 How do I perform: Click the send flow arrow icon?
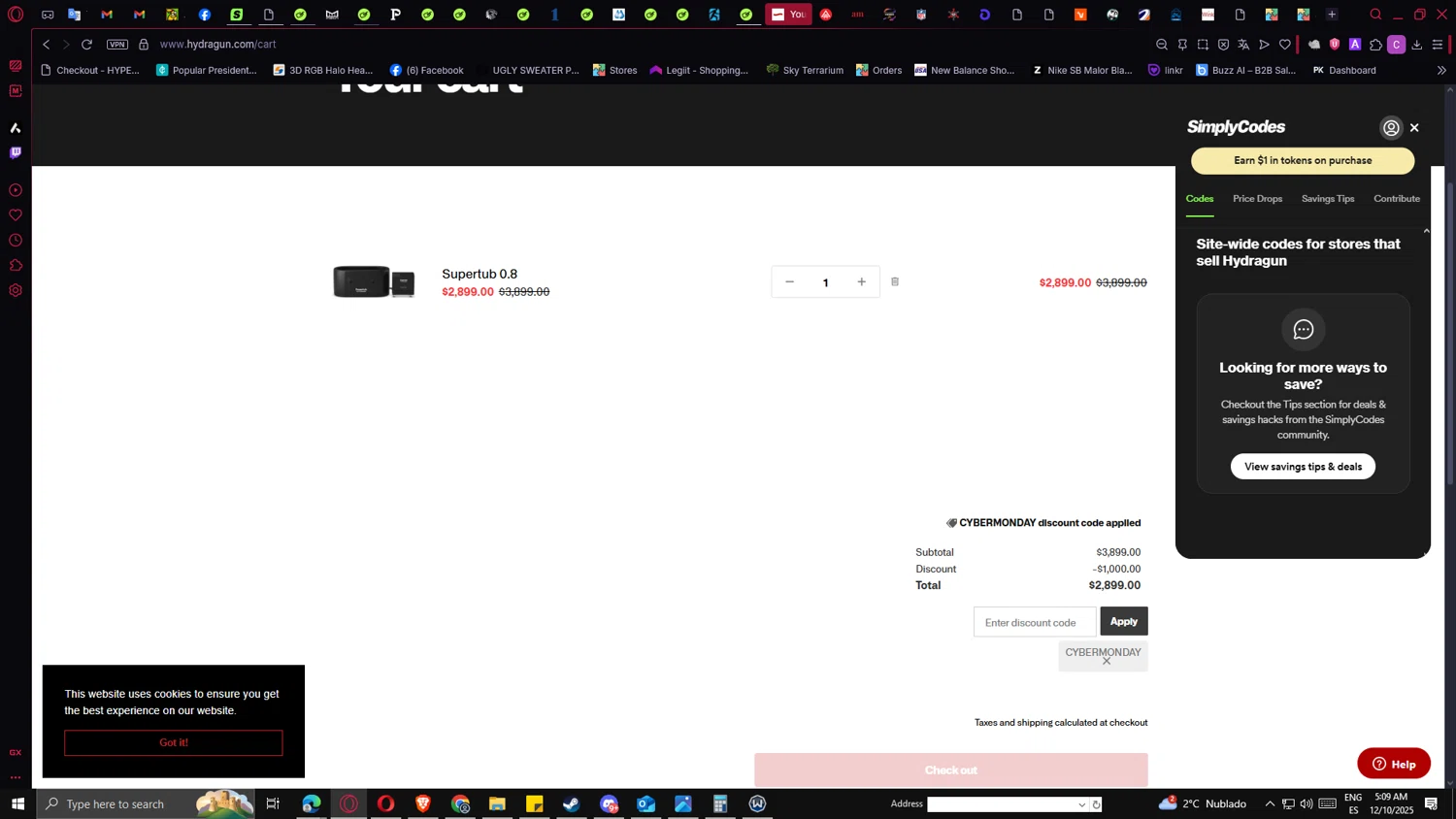1264,45
